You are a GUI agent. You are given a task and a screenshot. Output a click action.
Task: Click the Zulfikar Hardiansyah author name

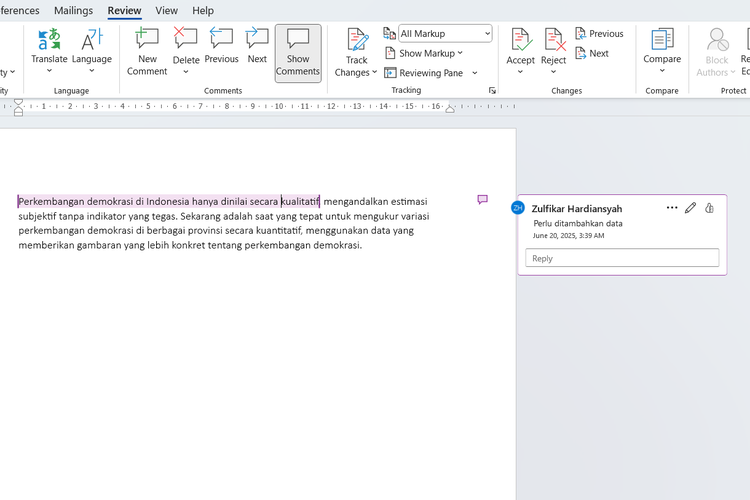pos(577,209)
